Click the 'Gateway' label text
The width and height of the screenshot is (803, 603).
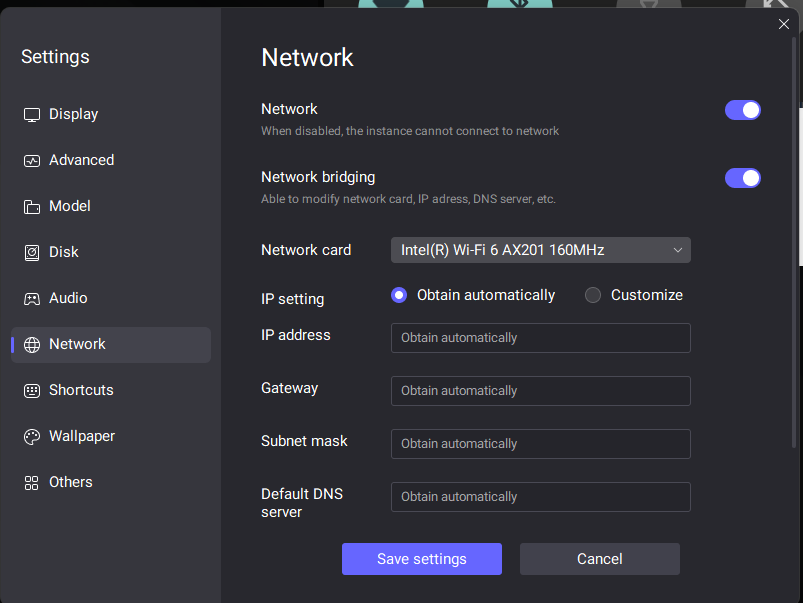click(289, 389)
